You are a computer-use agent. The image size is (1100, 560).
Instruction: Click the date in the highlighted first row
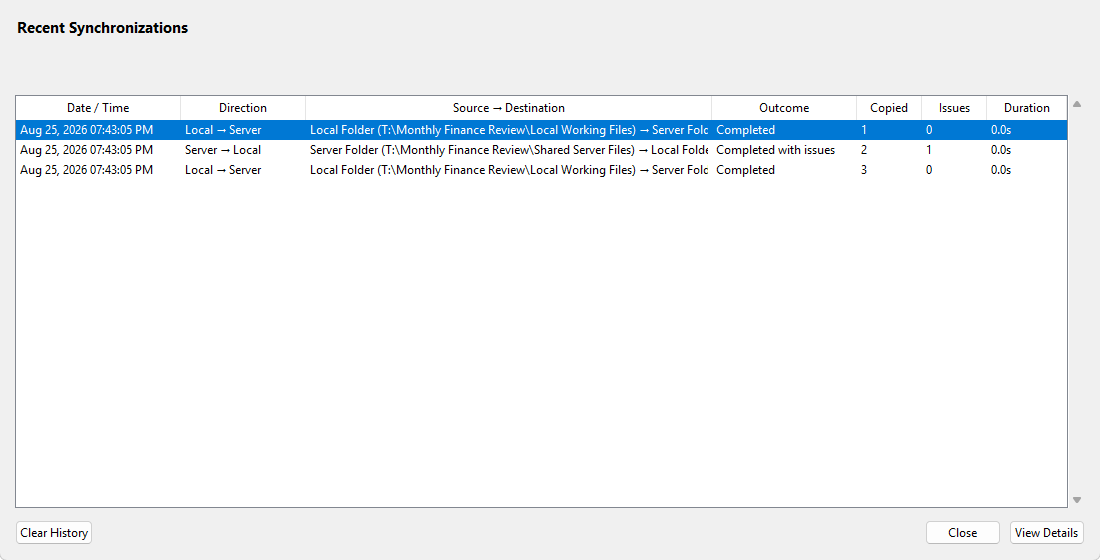coord(86,130)
